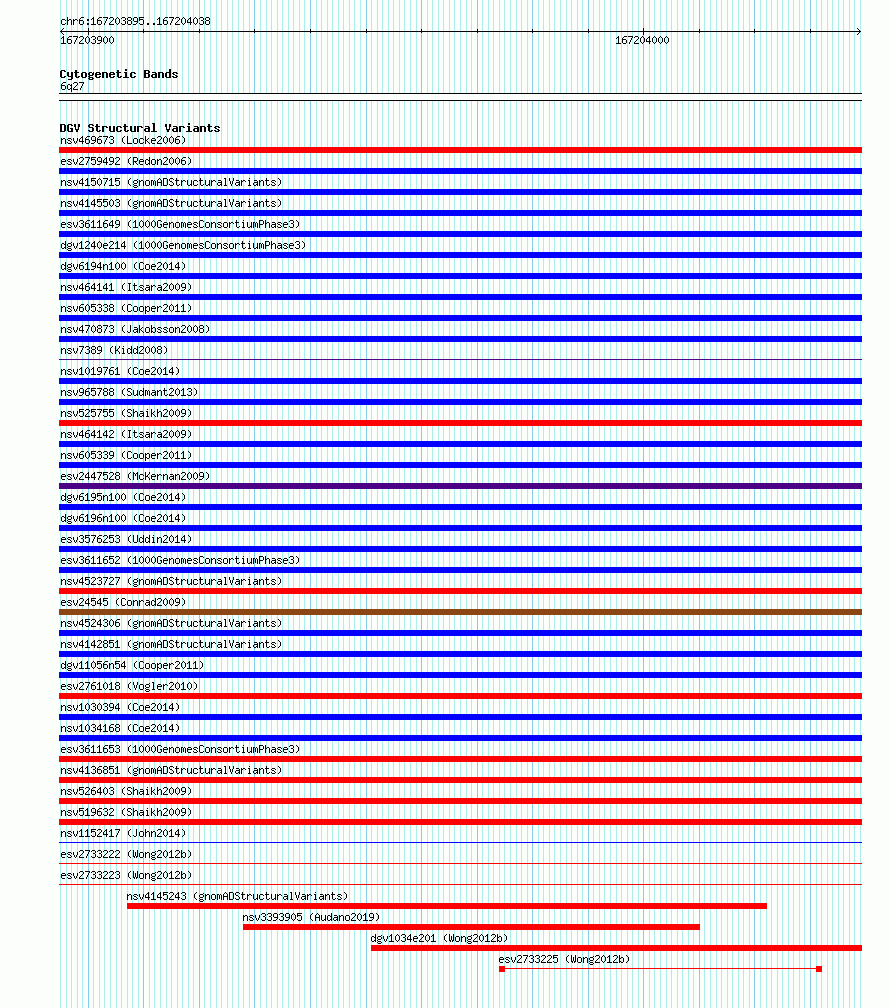Screen dimensions: 890x1008
Task: Click esv3611649 (1000GenomesConsortiumPhase3) label
Action: coord(180,224)
